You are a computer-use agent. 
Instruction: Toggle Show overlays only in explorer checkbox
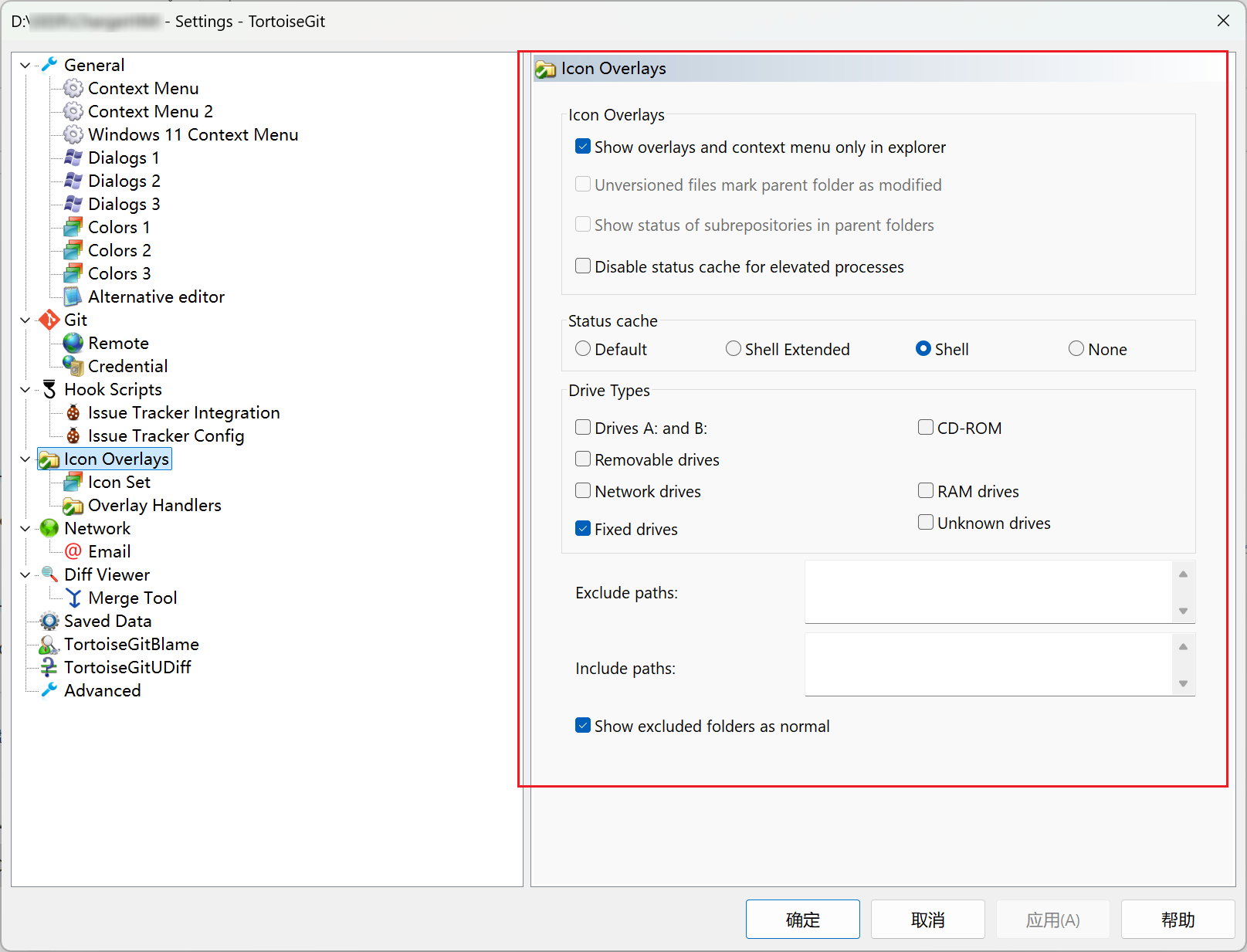(583, 147)
